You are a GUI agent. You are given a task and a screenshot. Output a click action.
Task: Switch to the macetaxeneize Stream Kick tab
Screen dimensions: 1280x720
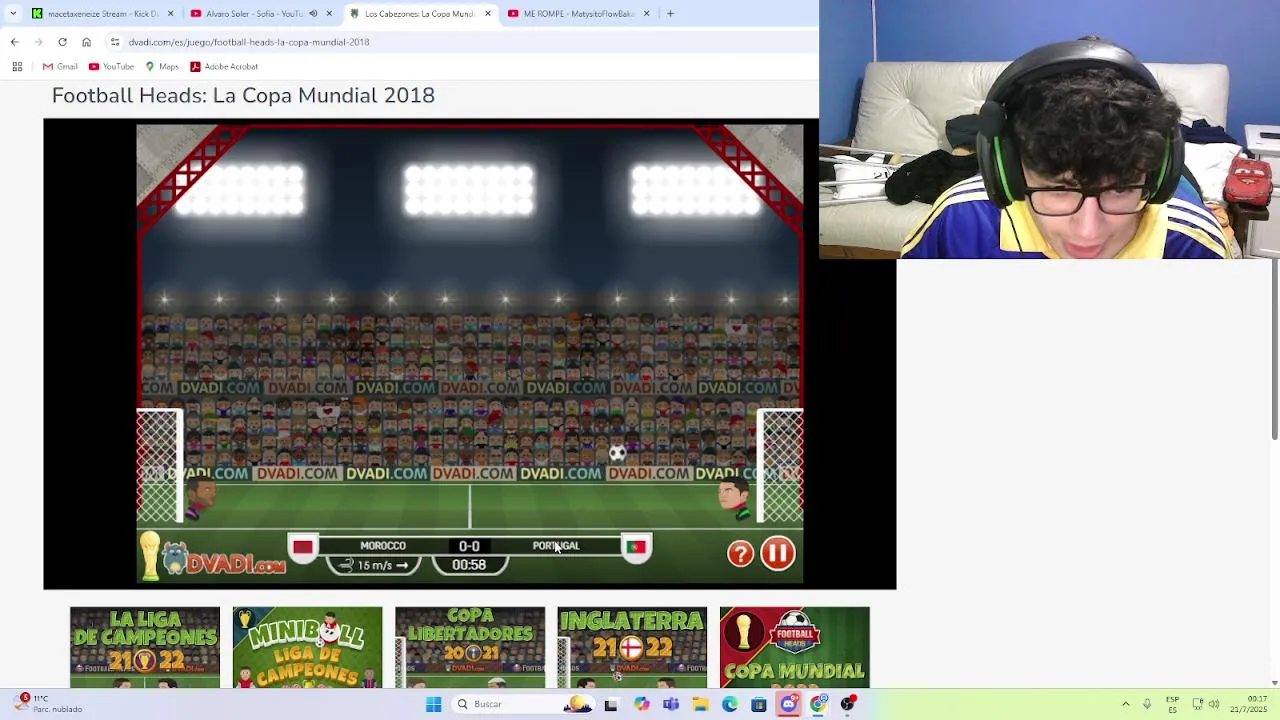pos(104,14)
